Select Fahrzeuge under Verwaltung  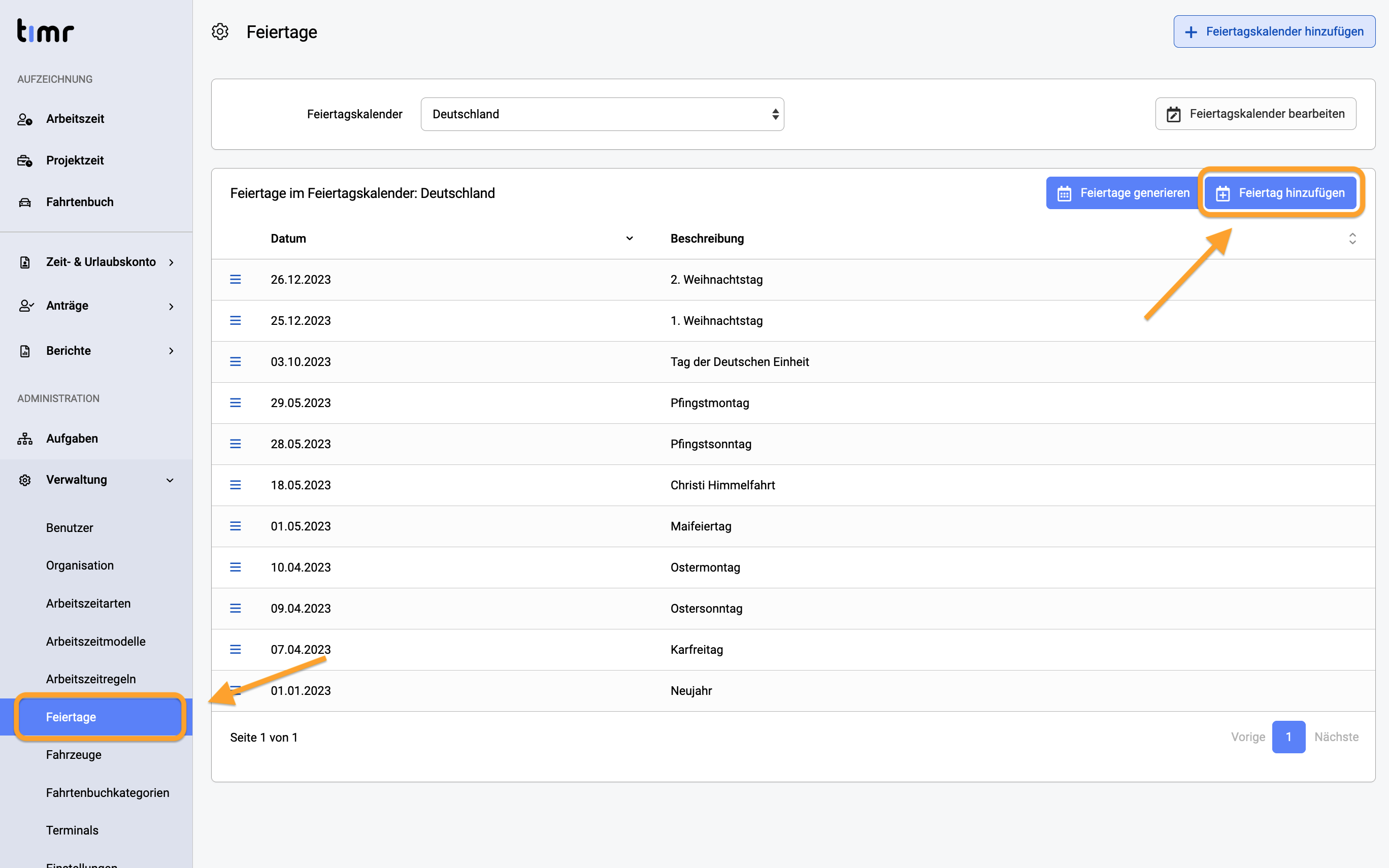click(74, 755)
